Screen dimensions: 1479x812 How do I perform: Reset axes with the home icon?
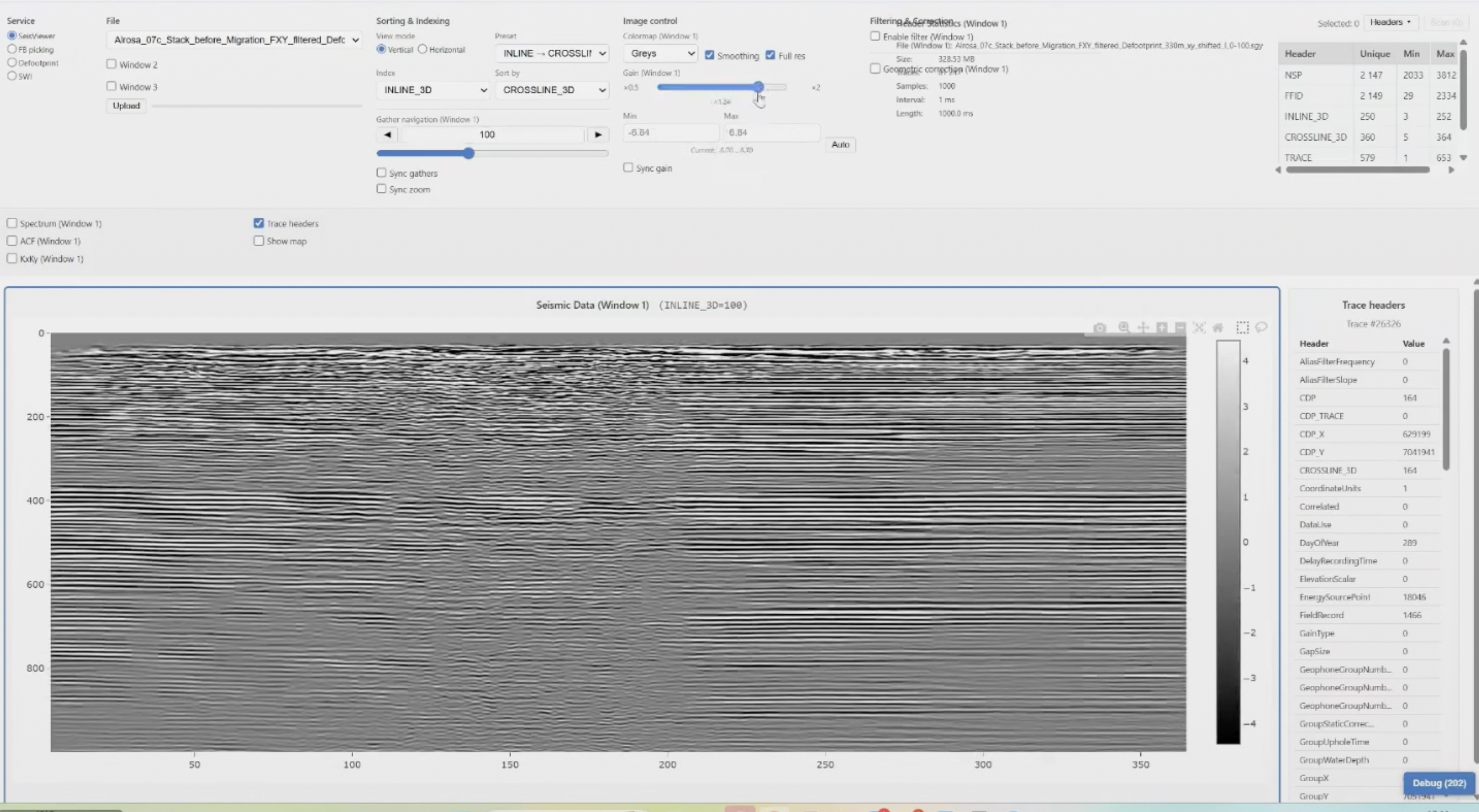click(1218, 328)
